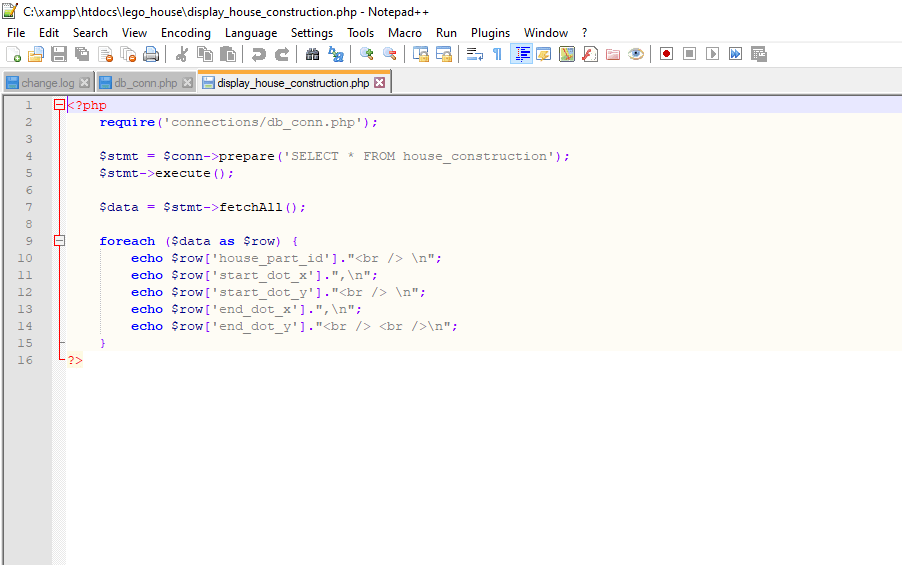Image resolution: width=902 pixels, height=565 pixels.
Task: Open Find with the binoculars icon
Action: click(312, 54)
